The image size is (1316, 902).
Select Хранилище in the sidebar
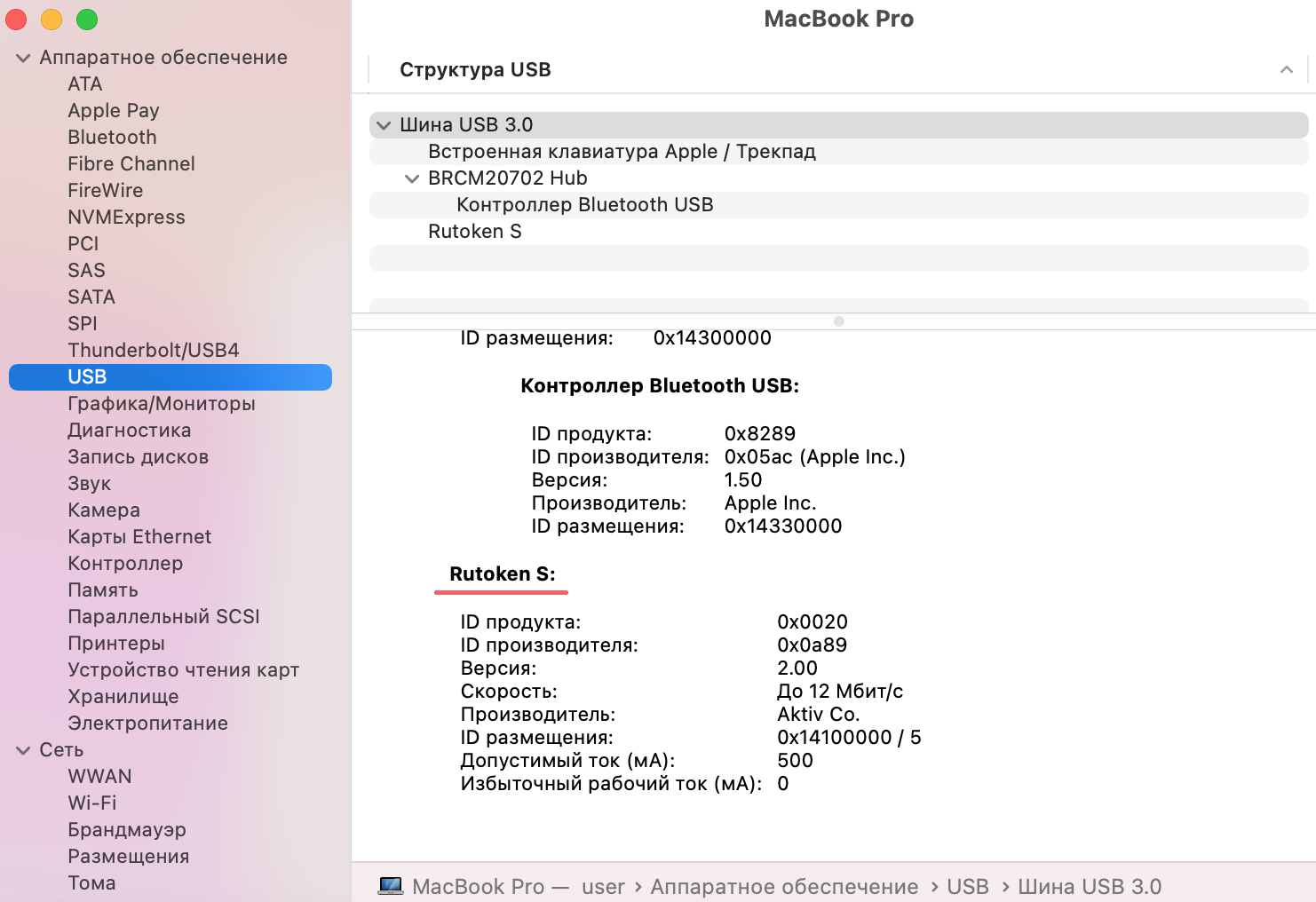tap(123, 697)
